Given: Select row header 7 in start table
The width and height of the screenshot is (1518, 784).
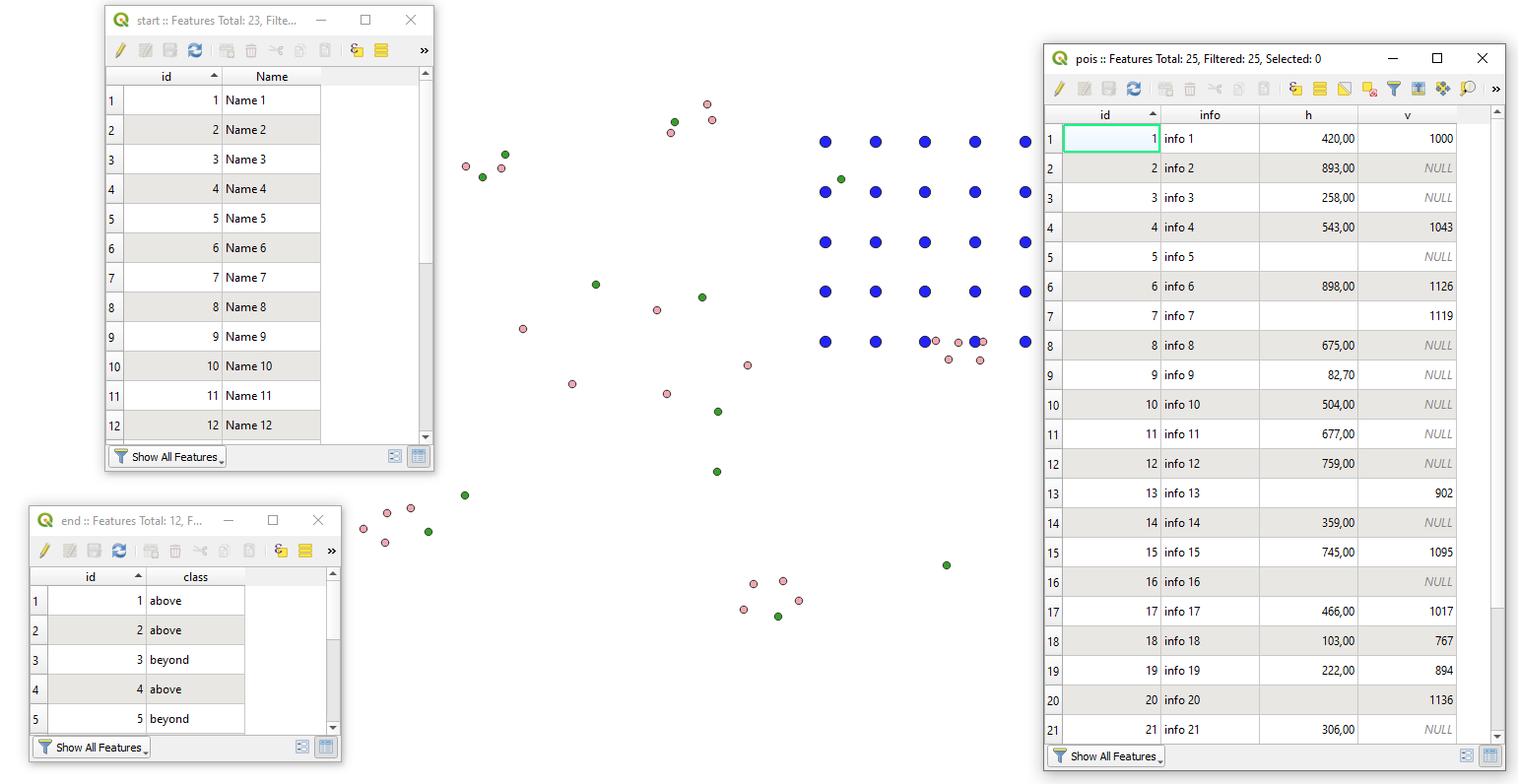Looking at the screenshot, I should [114, 278].
